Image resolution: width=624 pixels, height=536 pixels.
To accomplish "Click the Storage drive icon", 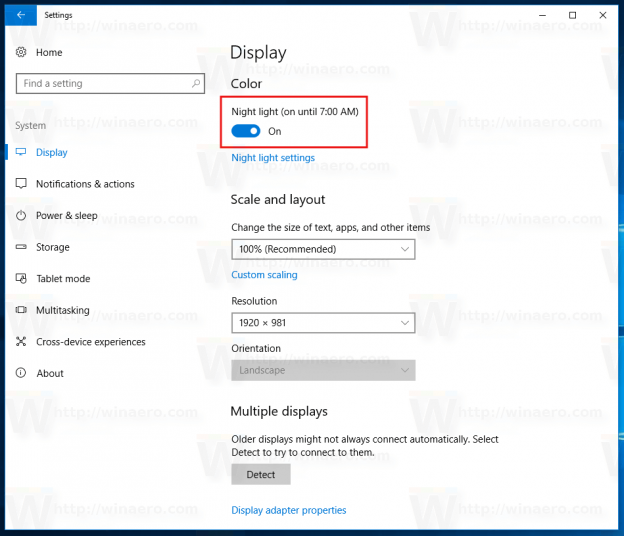I will point(21,247).
